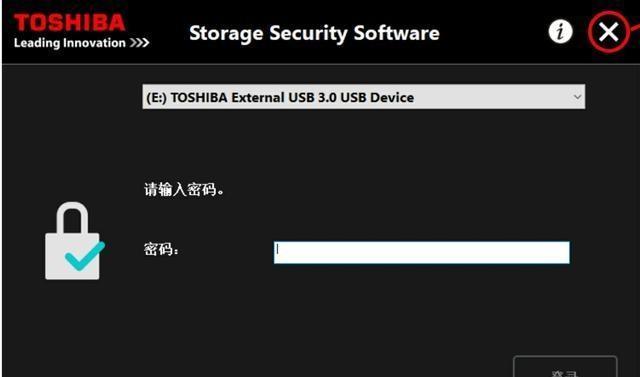This screenshot has height=377, width=640.
Task: Focus the password input field
Action: point(422,252)
